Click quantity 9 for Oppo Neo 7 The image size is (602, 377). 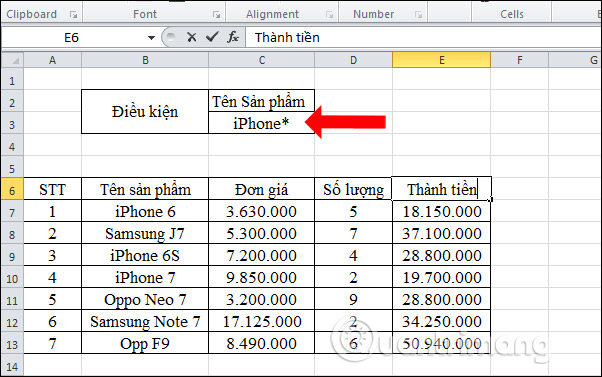[354, 299]
